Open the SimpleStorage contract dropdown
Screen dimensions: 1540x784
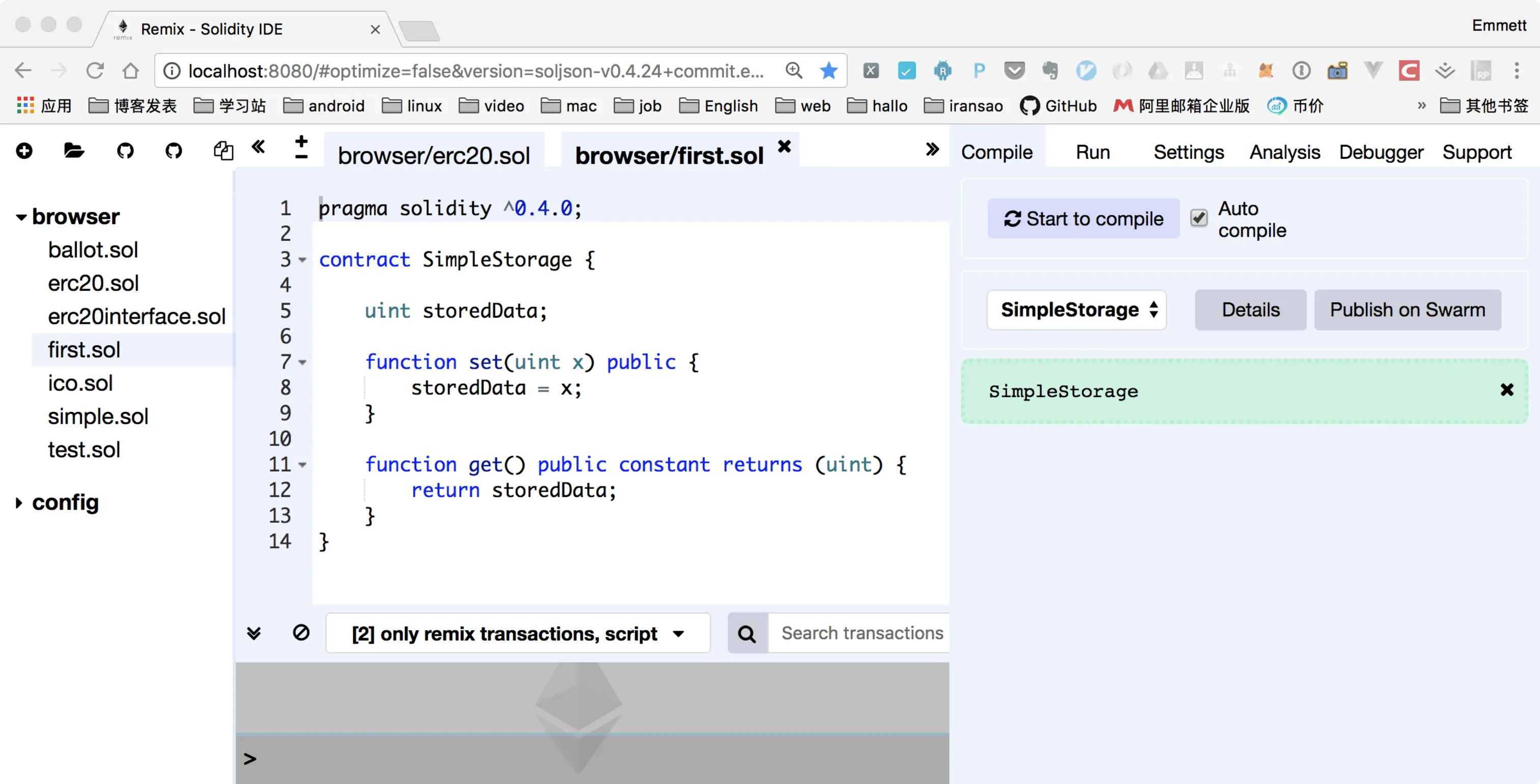click(x=1076, y=310)
